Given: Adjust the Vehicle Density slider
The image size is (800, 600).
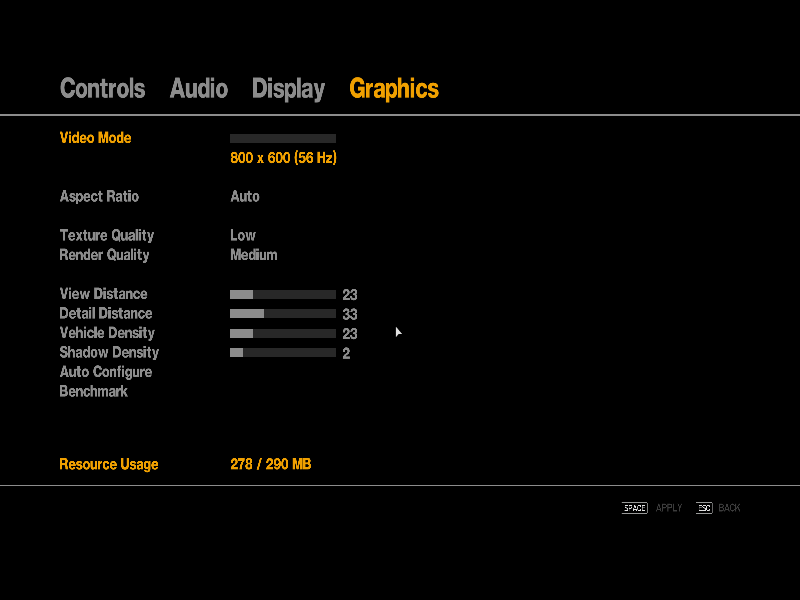Looking at the screenshot, I should (283, 334).
